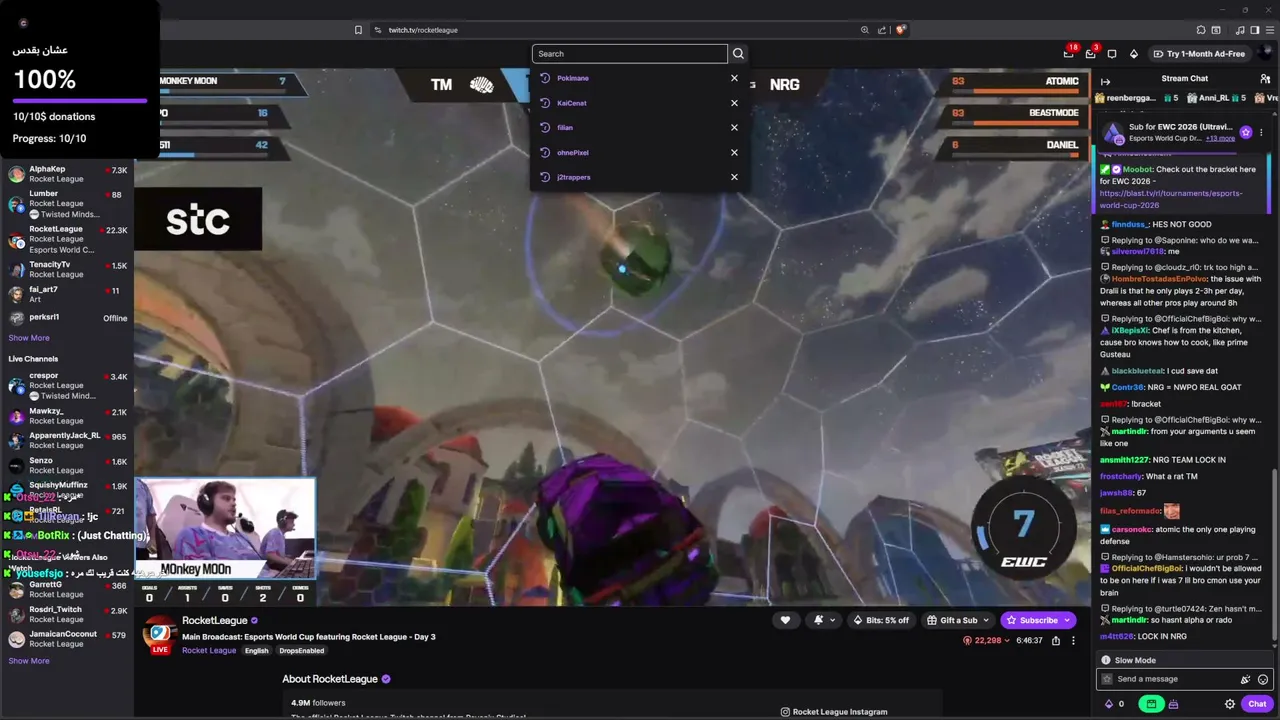Open the Gift a Sub dropdown
This screenshot has width=1280, height=720.
pyautogui.click(x=958, y=620)
